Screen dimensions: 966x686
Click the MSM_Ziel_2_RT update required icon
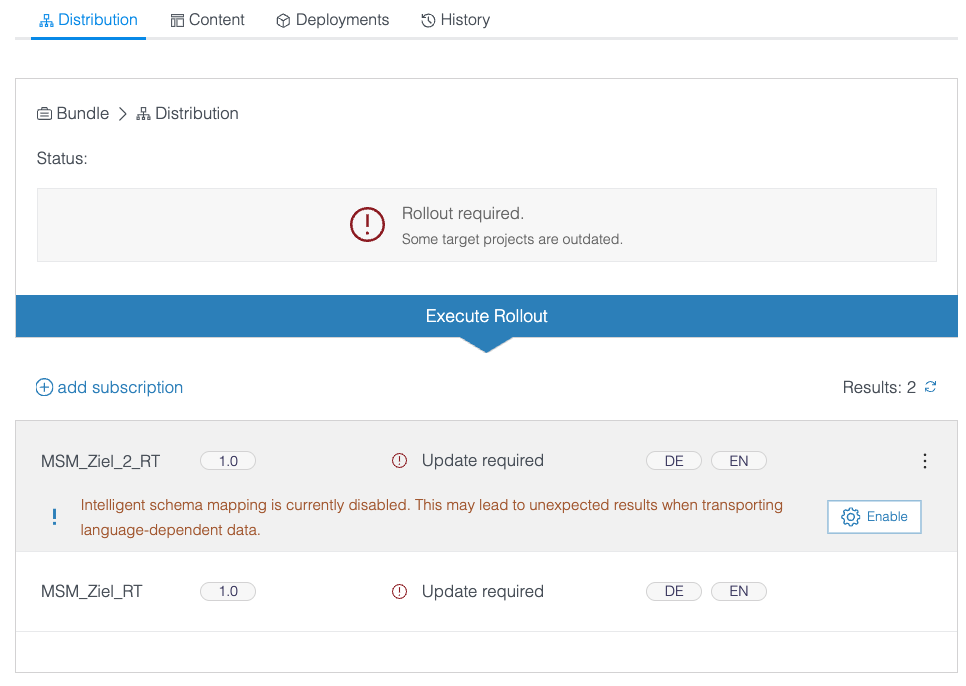[x=400, y=461]
